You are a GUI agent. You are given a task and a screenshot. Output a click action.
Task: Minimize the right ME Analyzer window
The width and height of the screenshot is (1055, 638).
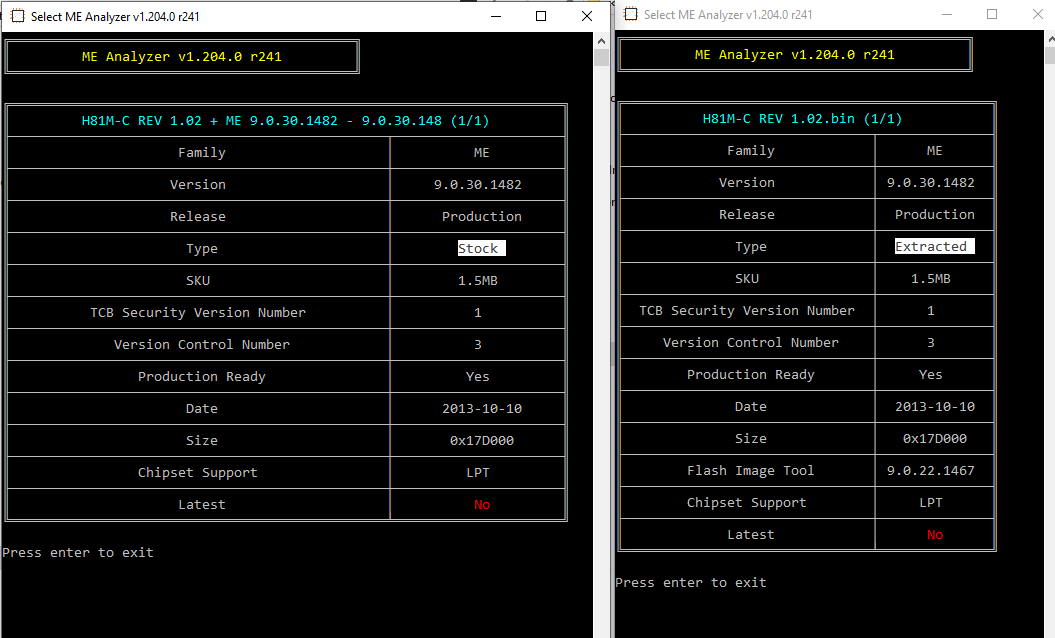pyautogui.click(x=947, y=14)
